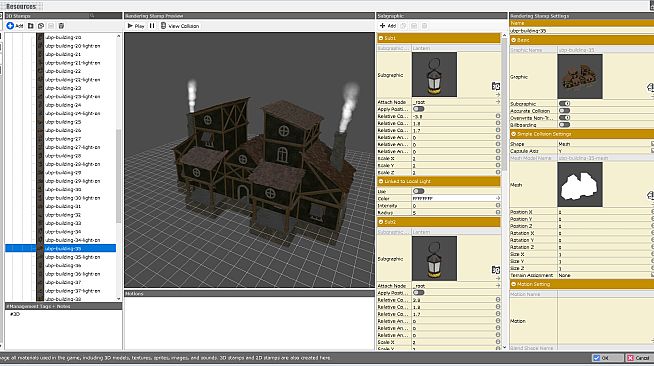Click the copy icon in Subgraphic toolbar
Image resolution: width=654 pixels, height=366 pixels.
click(x=403, y=26)
